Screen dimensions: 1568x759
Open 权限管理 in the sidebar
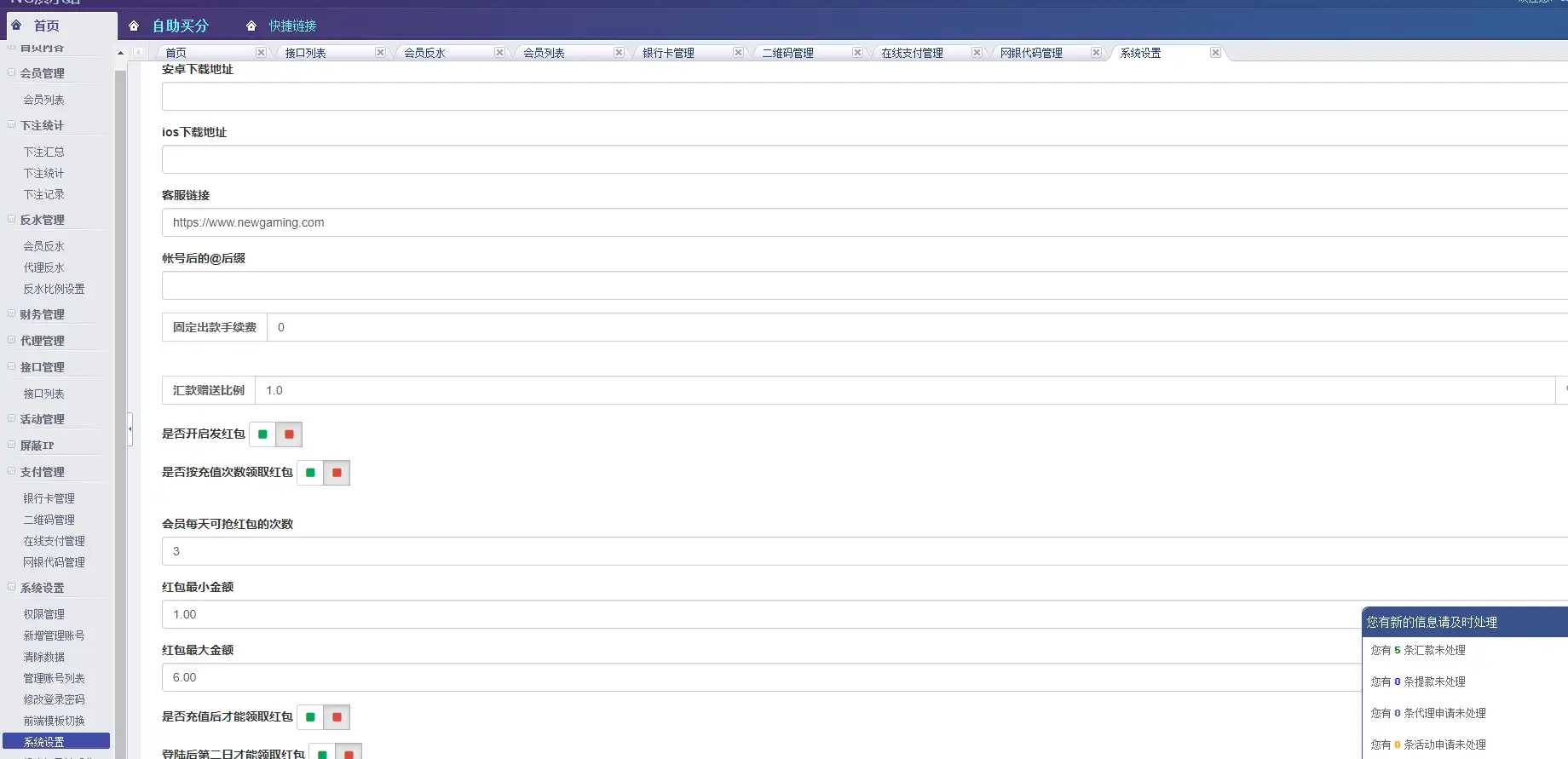[x=44, y=614]
